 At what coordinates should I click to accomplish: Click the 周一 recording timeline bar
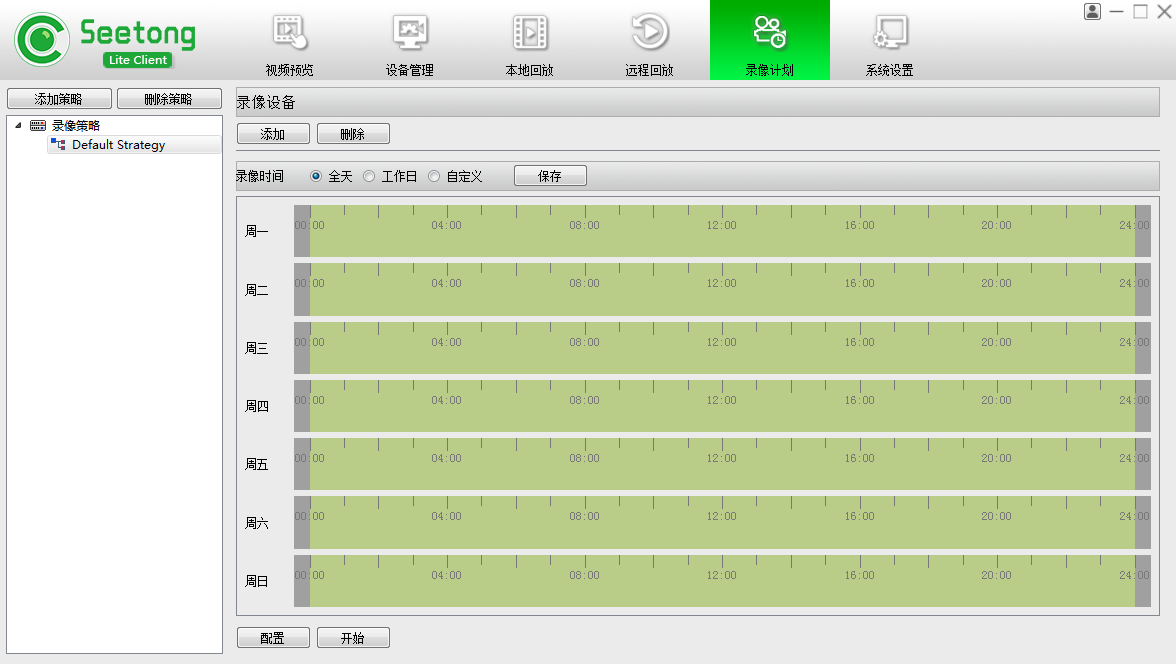720,229
